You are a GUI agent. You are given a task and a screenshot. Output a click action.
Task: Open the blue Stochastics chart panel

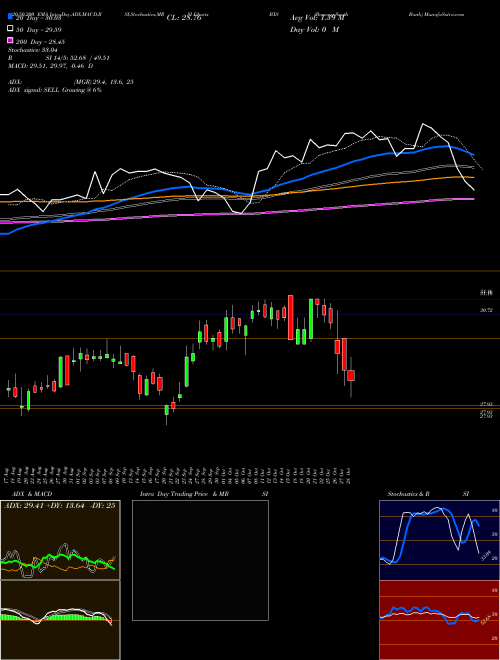point(439,540)
